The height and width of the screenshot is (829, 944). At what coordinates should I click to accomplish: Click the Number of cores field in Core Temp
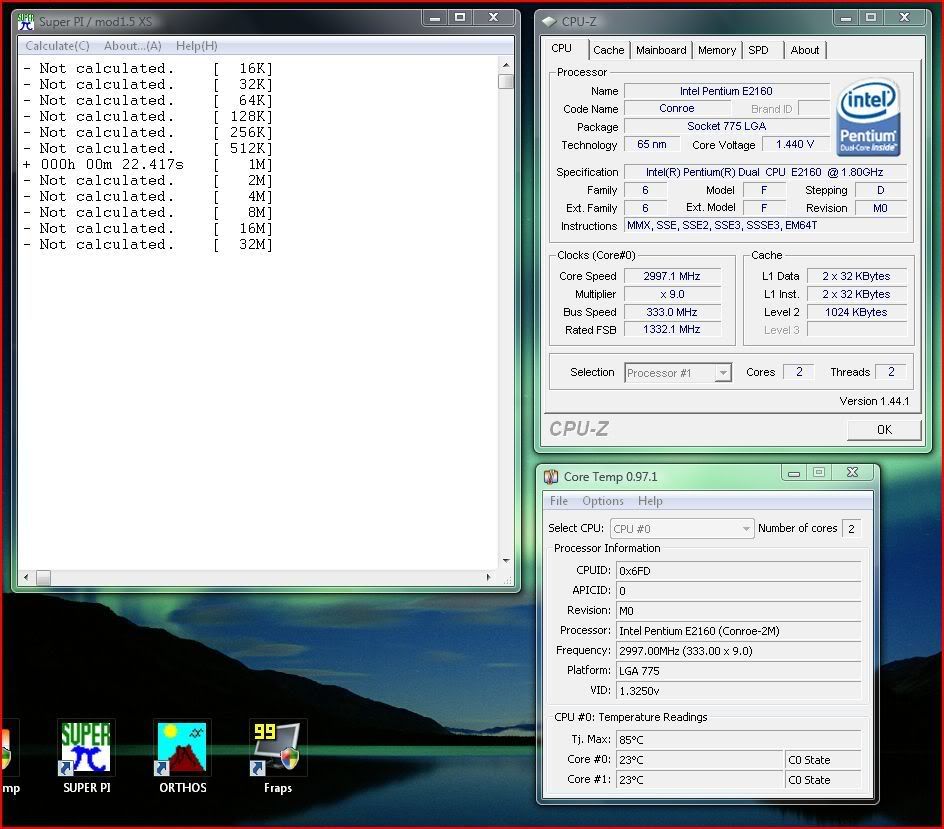tap(851, 529)
